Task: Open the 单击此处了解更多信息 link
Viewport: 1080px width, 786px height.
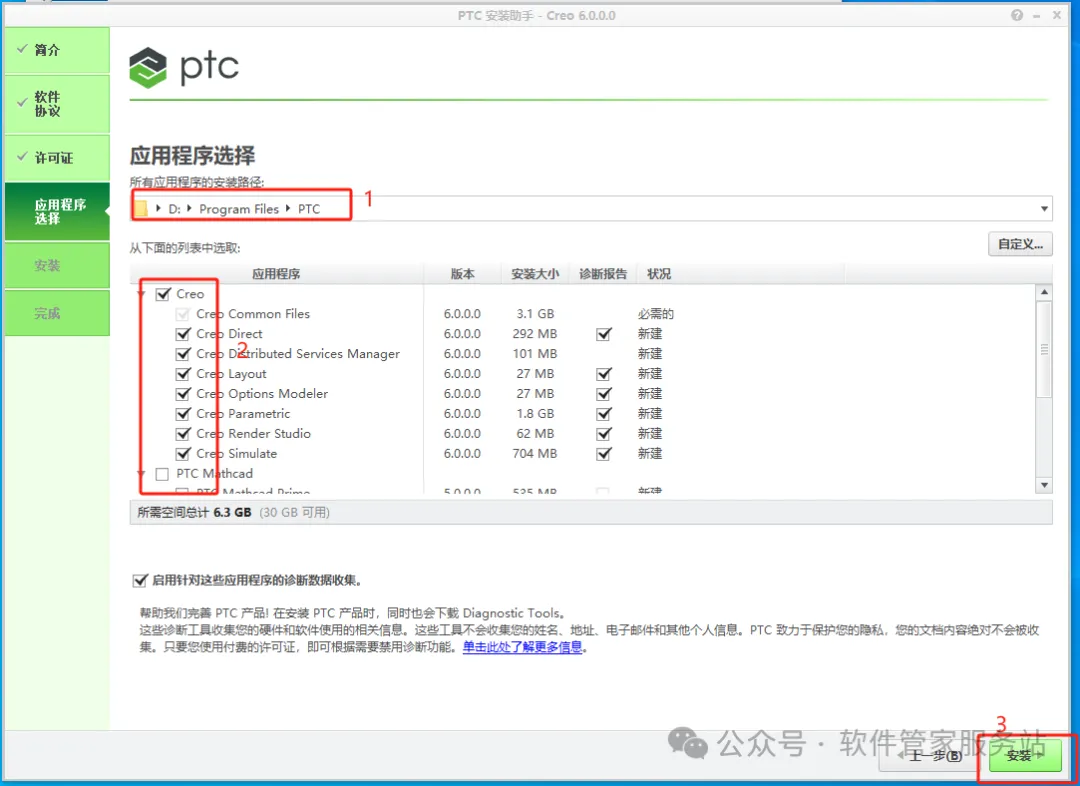Action: coord(522,647)
